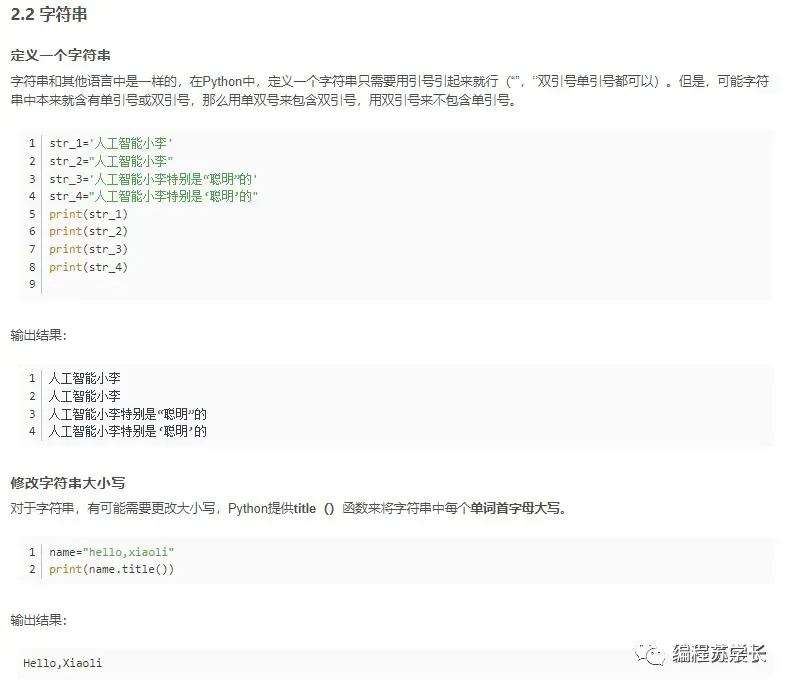Click code line print(name.title())
792x688 pixels.
click(112, 569)
